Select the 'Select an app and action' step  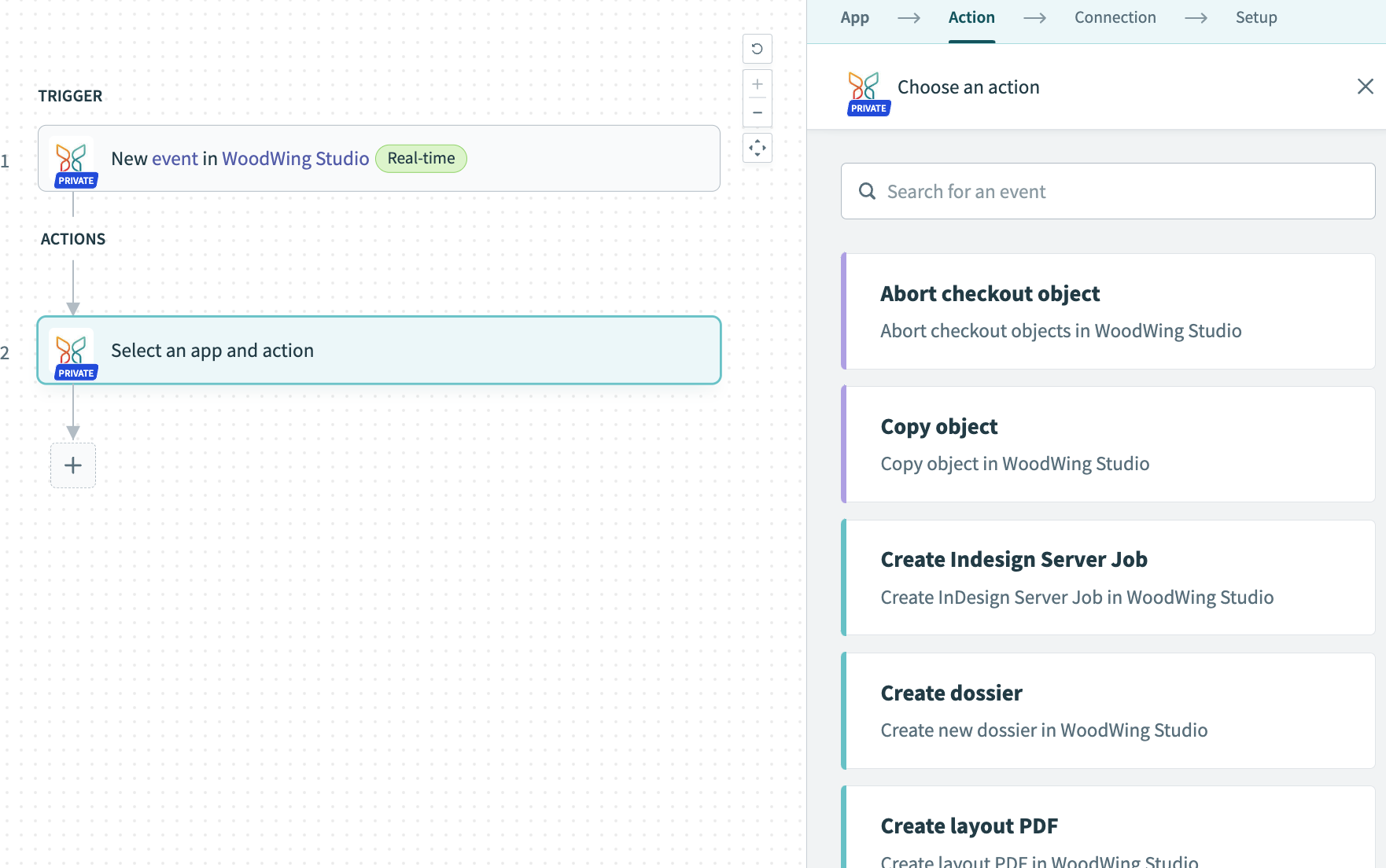click(379, 351)
